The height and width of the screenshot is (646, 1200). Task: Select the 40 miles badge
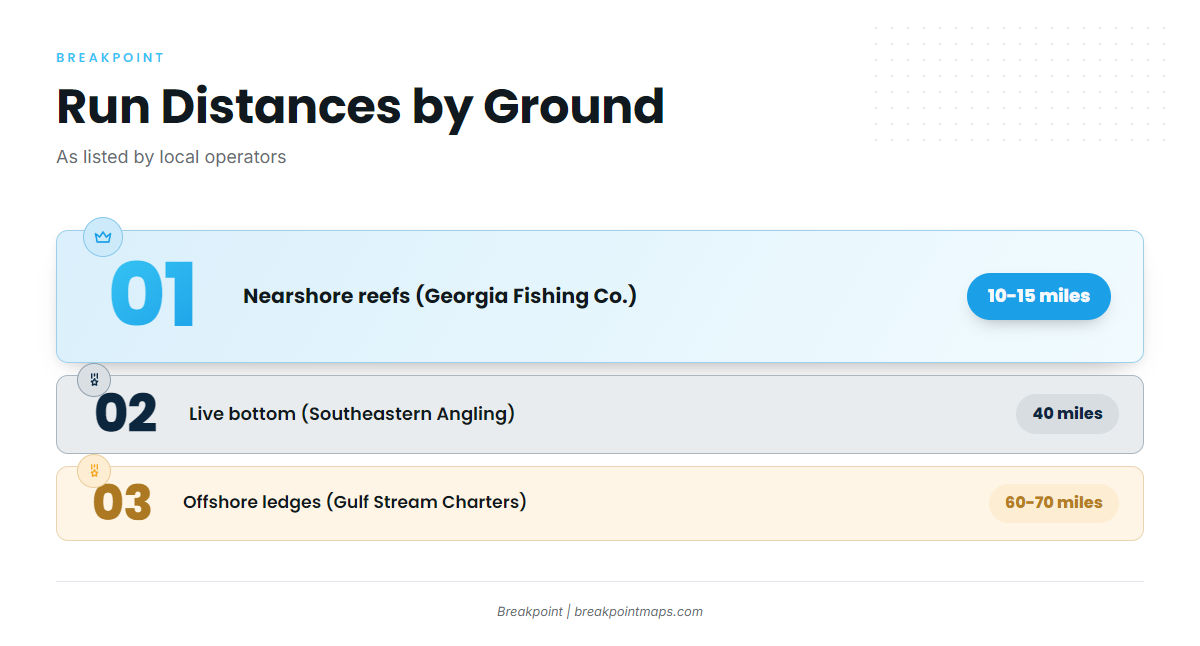click(1067, 414)
